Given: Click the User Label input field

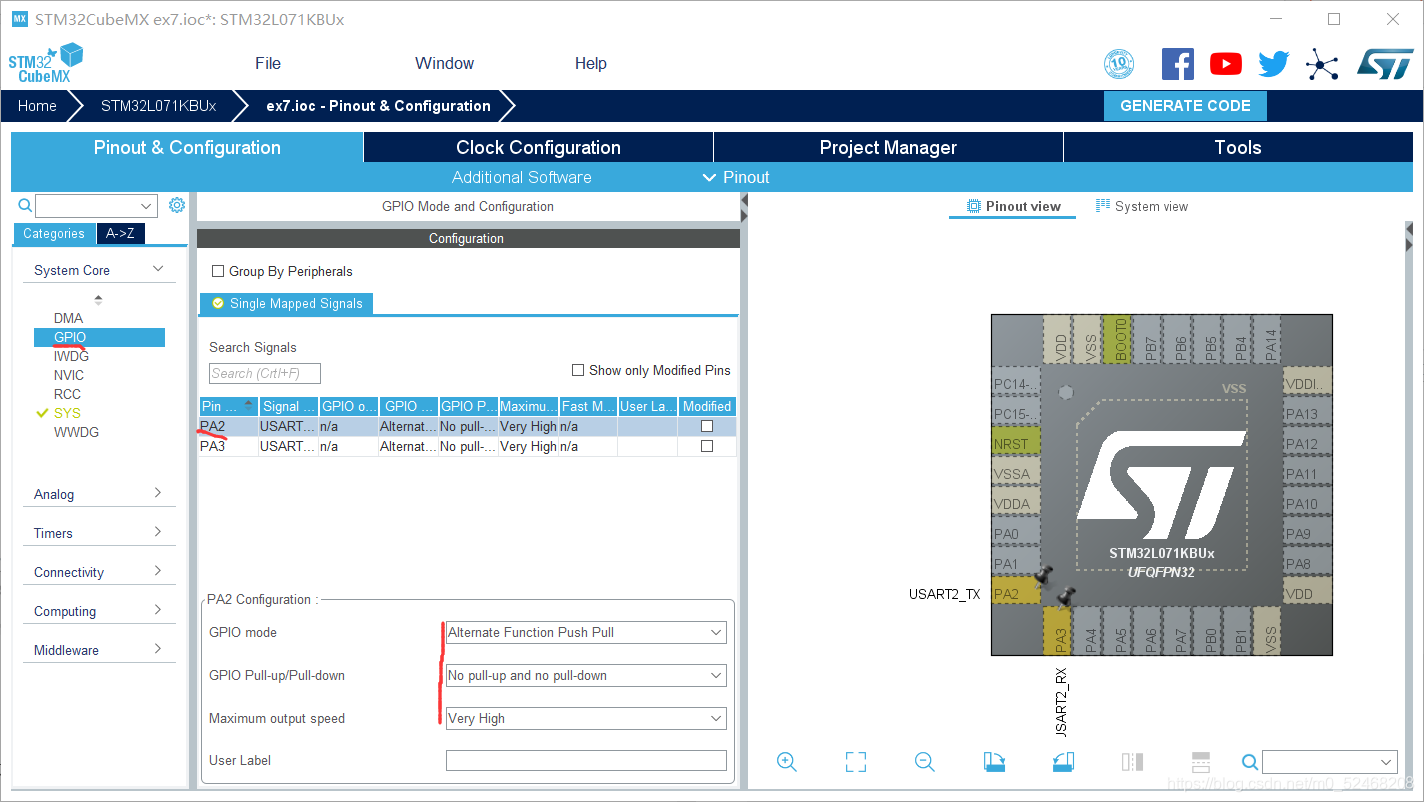Looking at the screenshot, I should coord(586,761).
